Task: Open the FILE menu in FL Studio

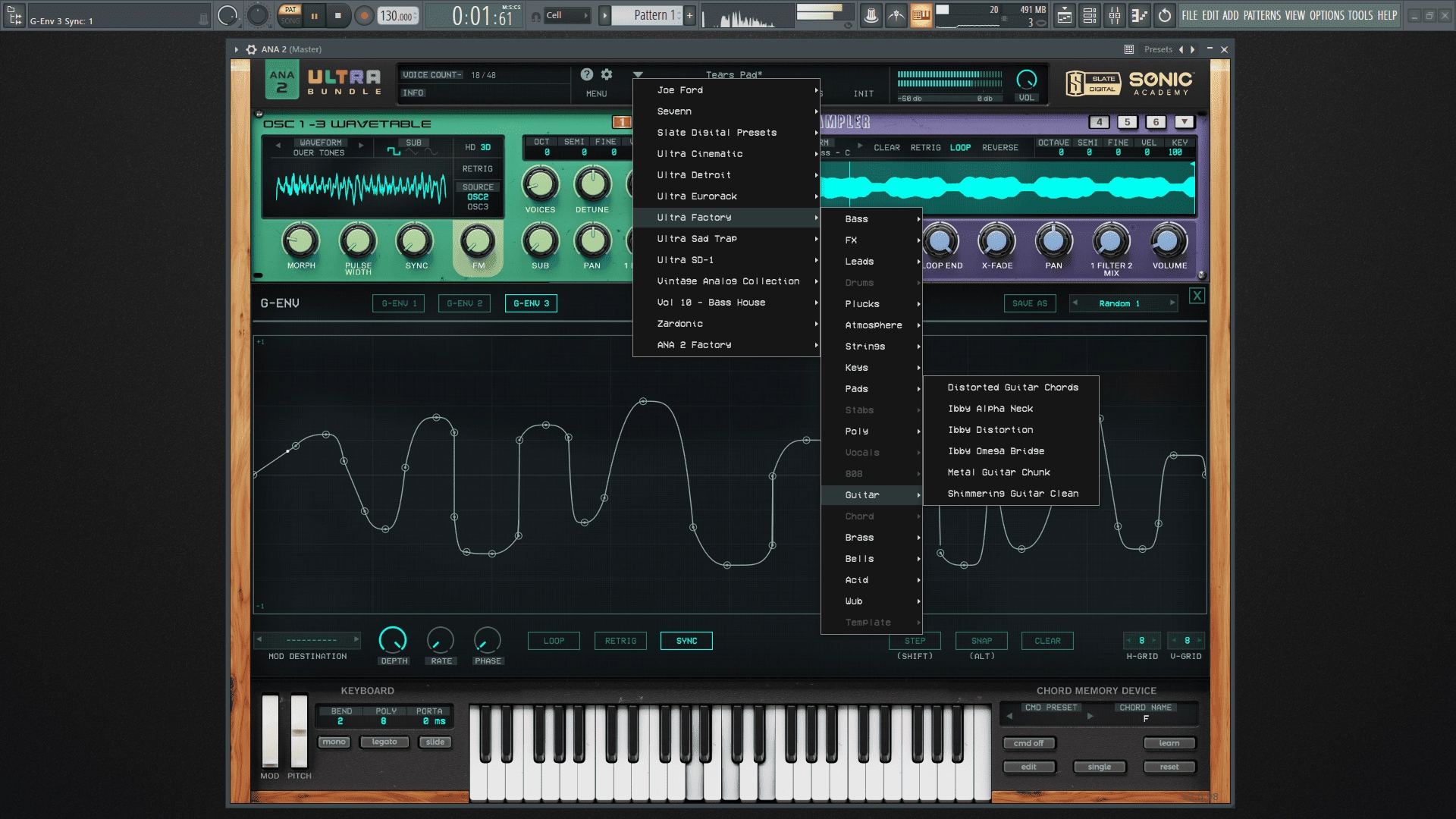Action: 1189,15
